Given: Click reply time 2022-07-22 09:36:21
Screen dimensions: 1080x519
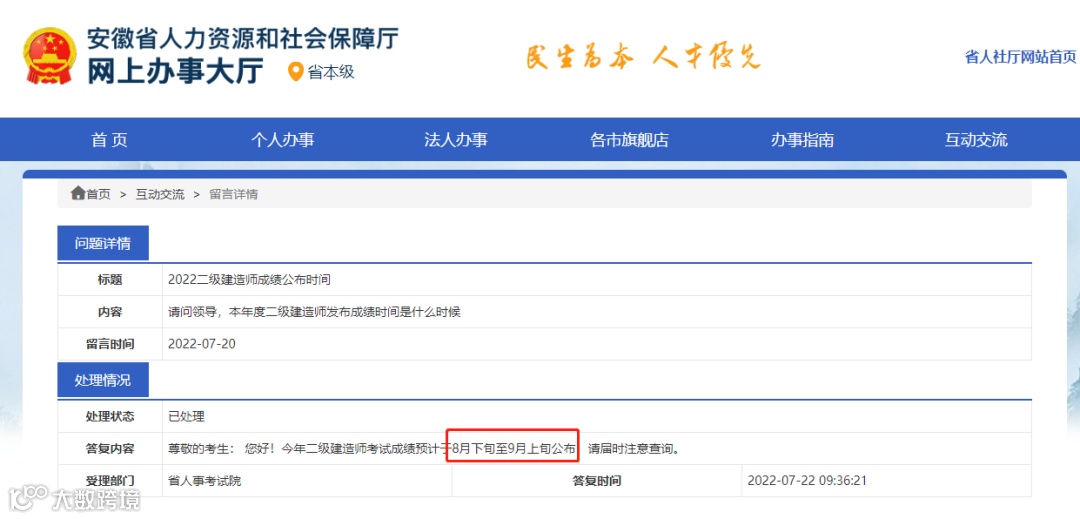Looking at the screenshot, I should coord(807,480).
